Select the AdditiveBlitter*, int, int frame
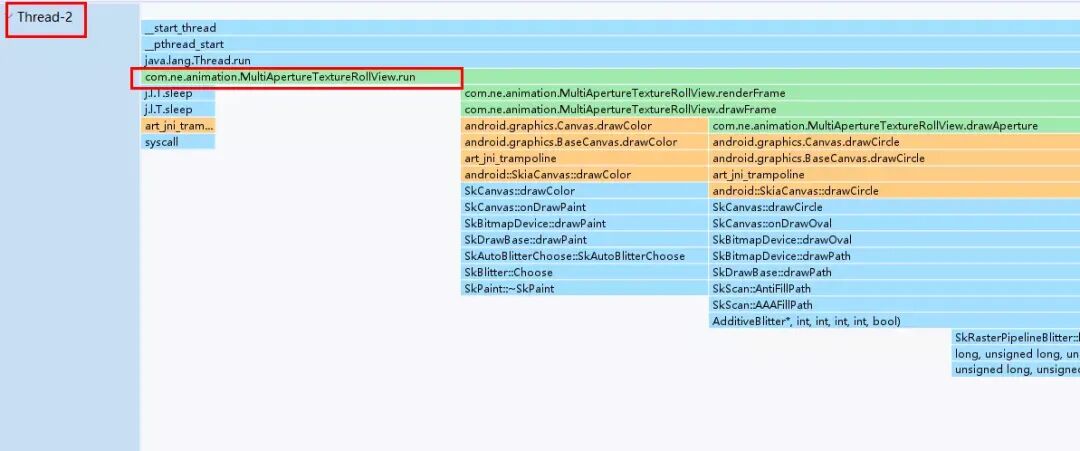The width and height of the screenshot is (1080, 451). tap(894, 322)
